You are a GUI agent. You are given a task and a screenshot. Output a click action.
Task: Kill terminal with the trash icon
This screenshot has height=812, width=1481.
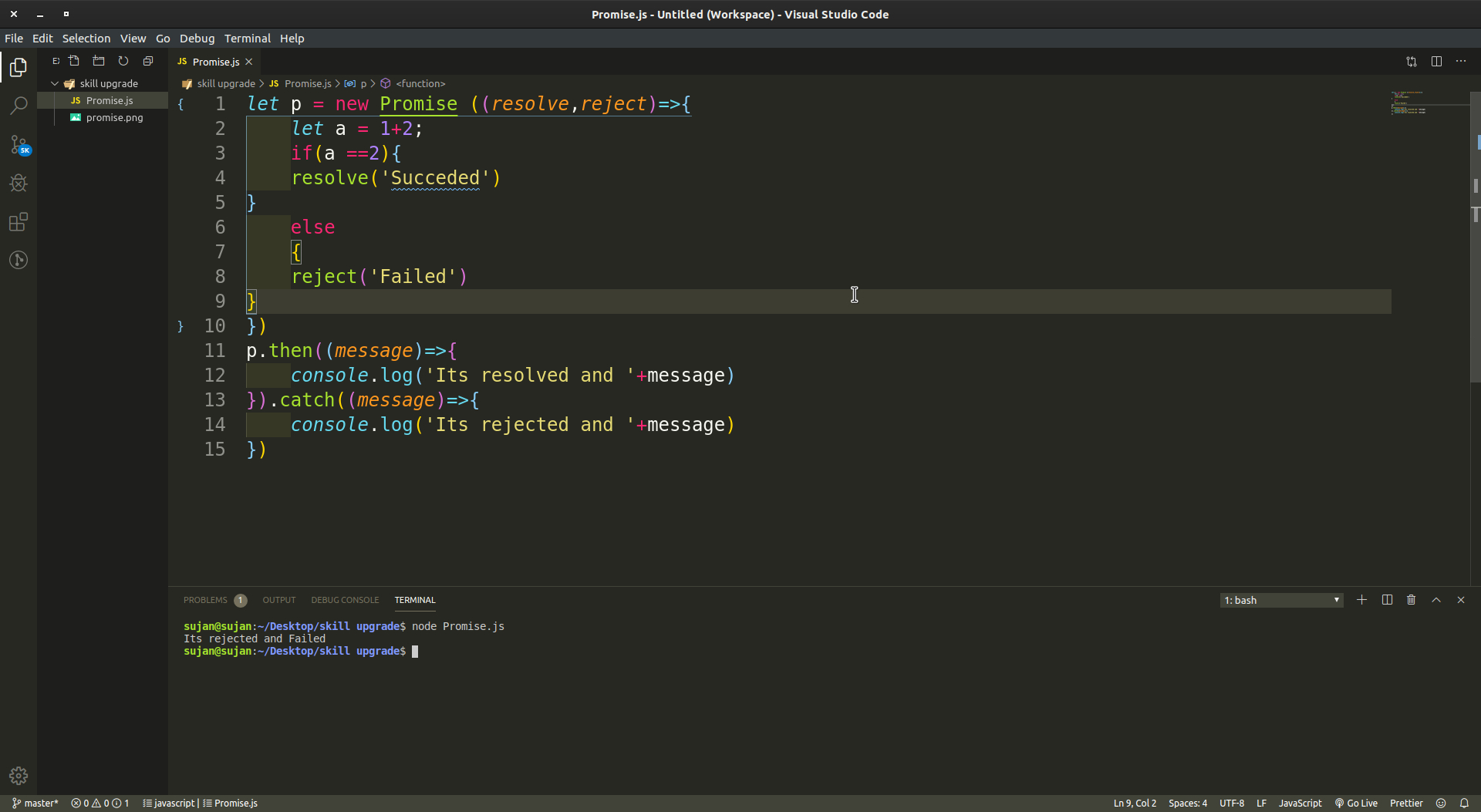[x=1411, y=600]
